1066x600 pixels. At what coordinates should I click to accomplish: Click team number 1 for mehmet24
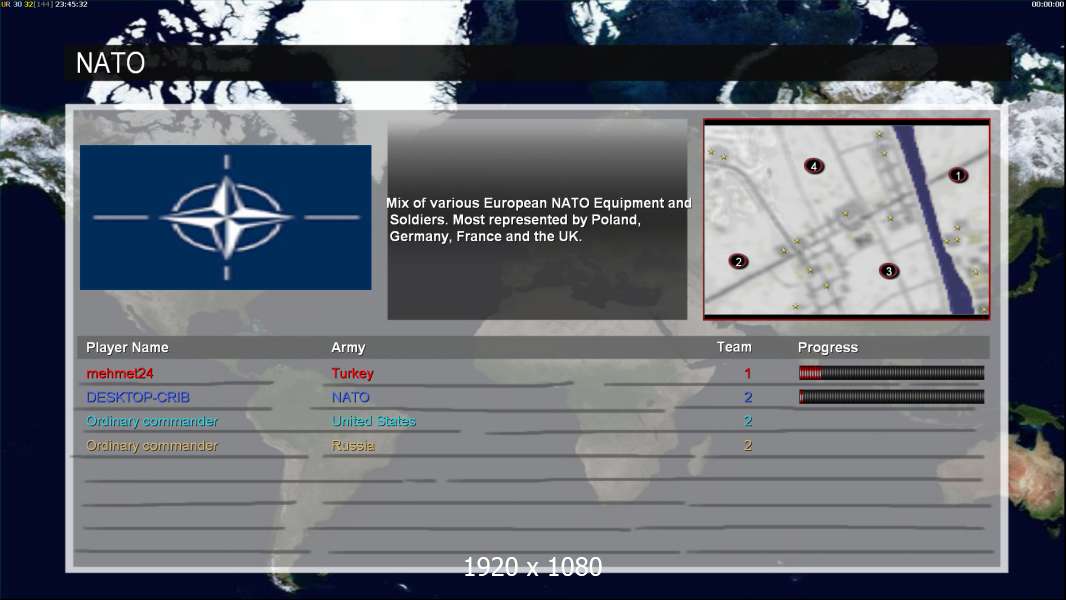[747, 373]
